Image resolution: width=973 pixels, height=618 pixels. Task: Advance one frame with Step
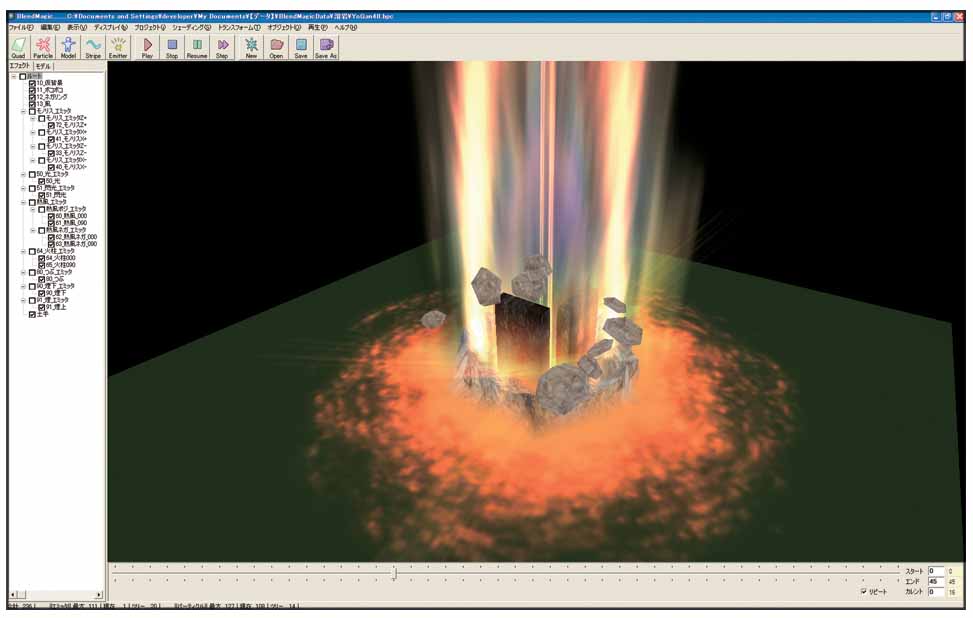click(x=222, y=47)
